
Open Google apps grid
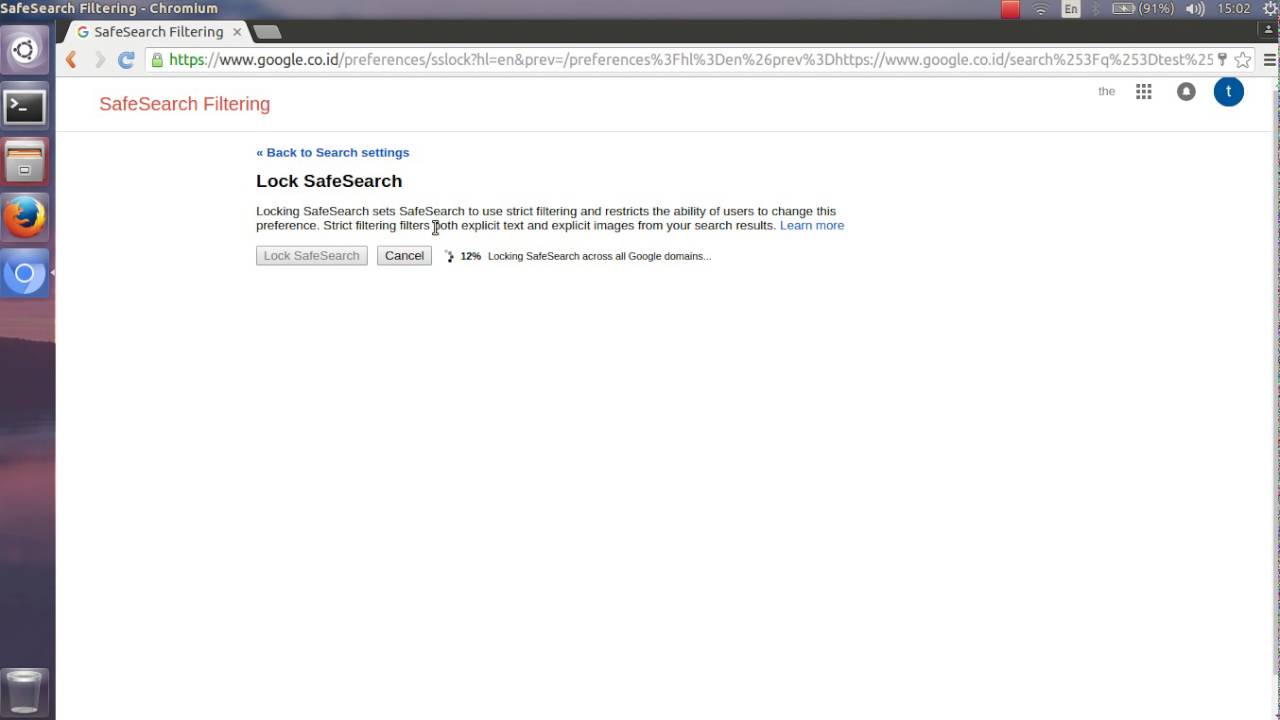point(1144,92)
